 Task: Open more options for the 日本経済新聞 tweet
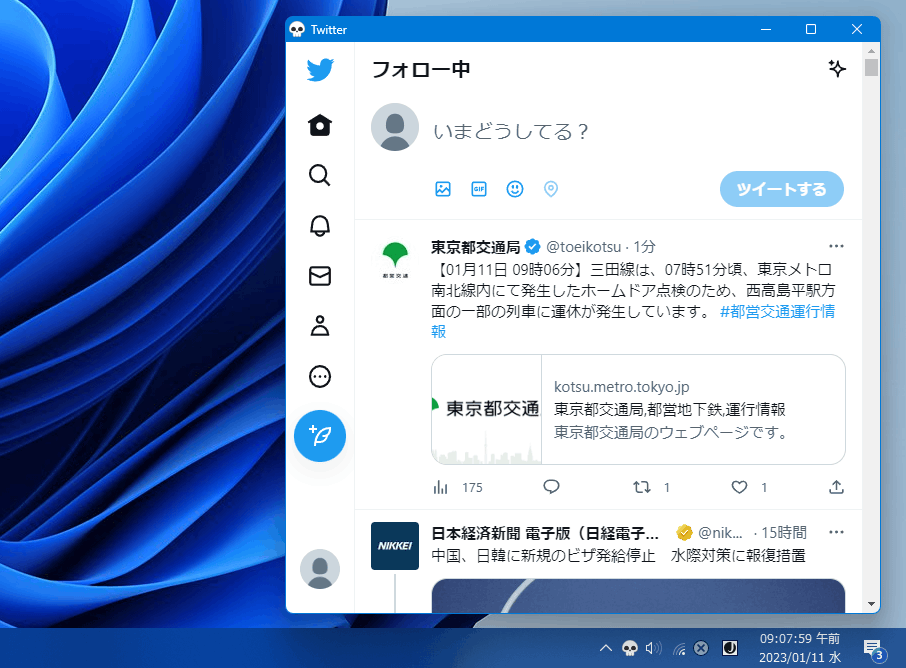point(836,532)
